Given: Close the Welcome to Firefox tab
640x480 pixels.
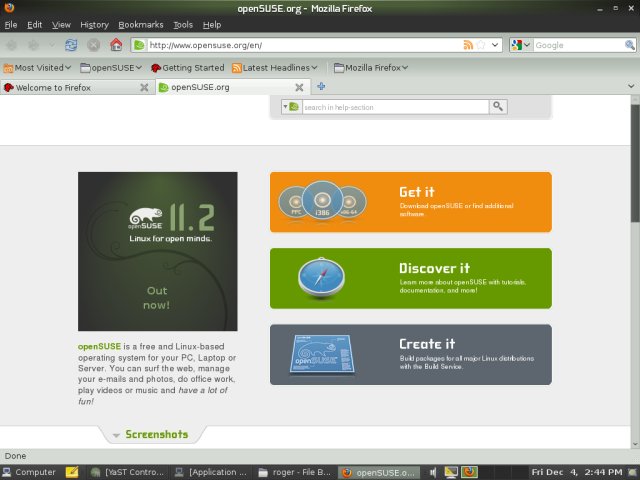Looking at the screenshot, I should 144,87.
